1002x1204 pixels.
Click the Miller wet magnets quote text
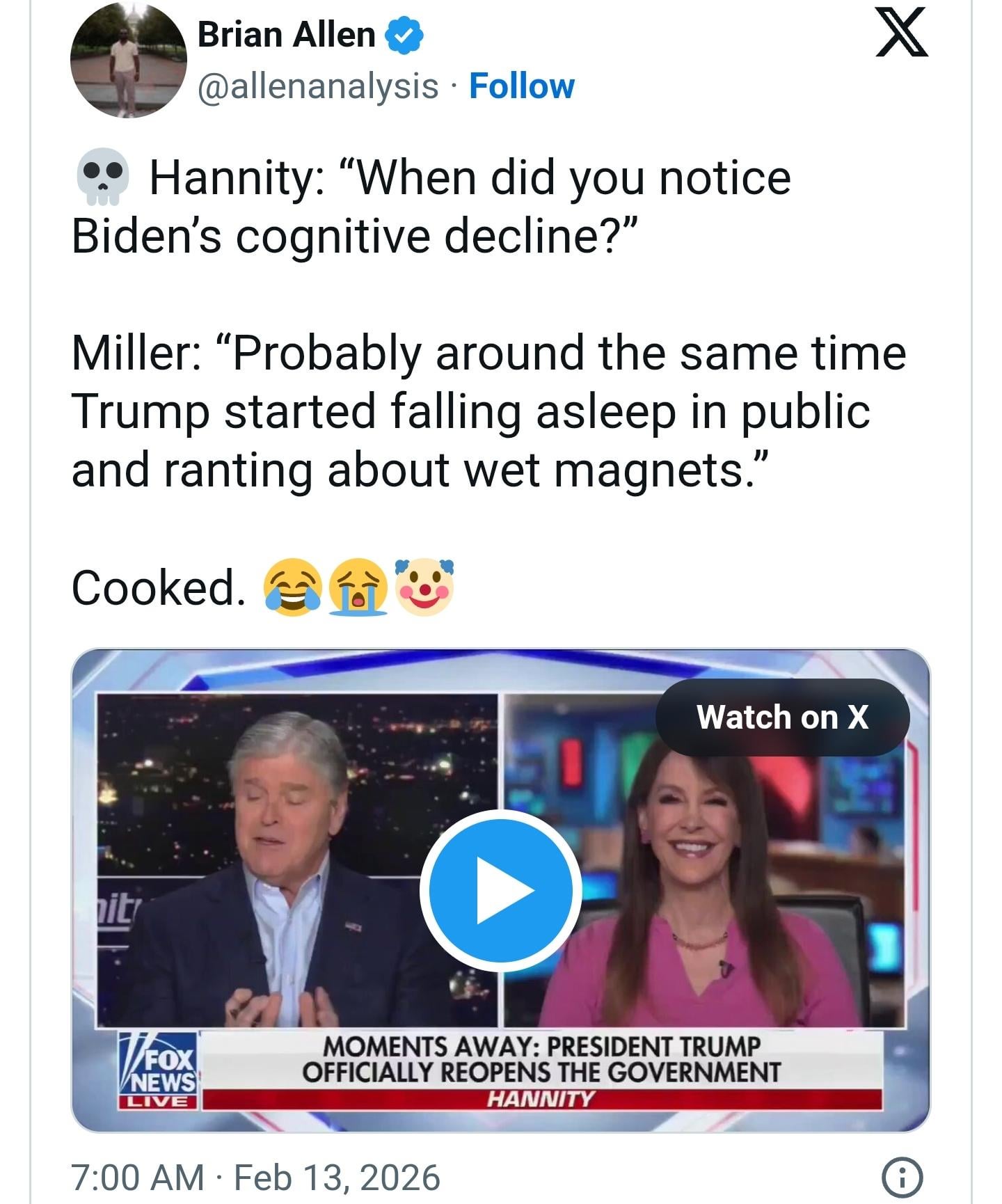click(487, 411)
